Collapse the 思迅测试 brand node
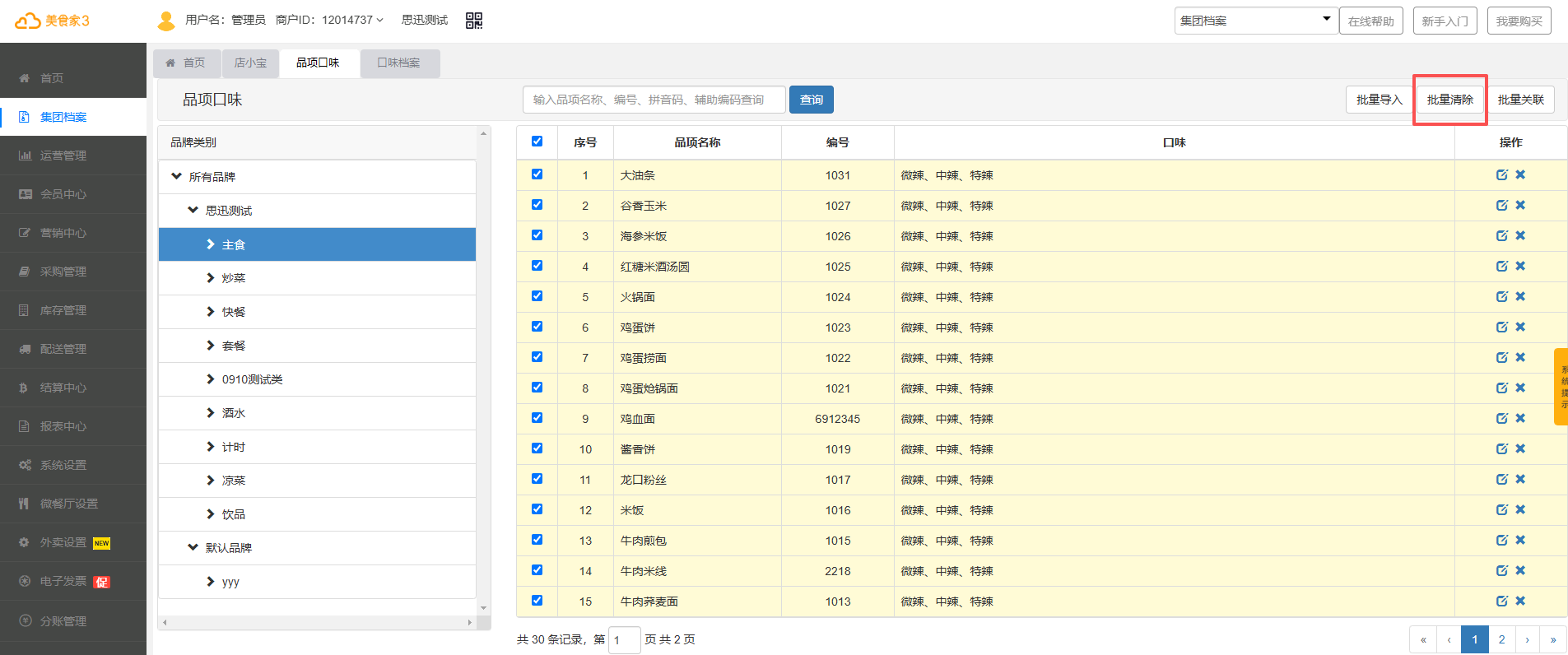1568x655 pixels. 193,211
